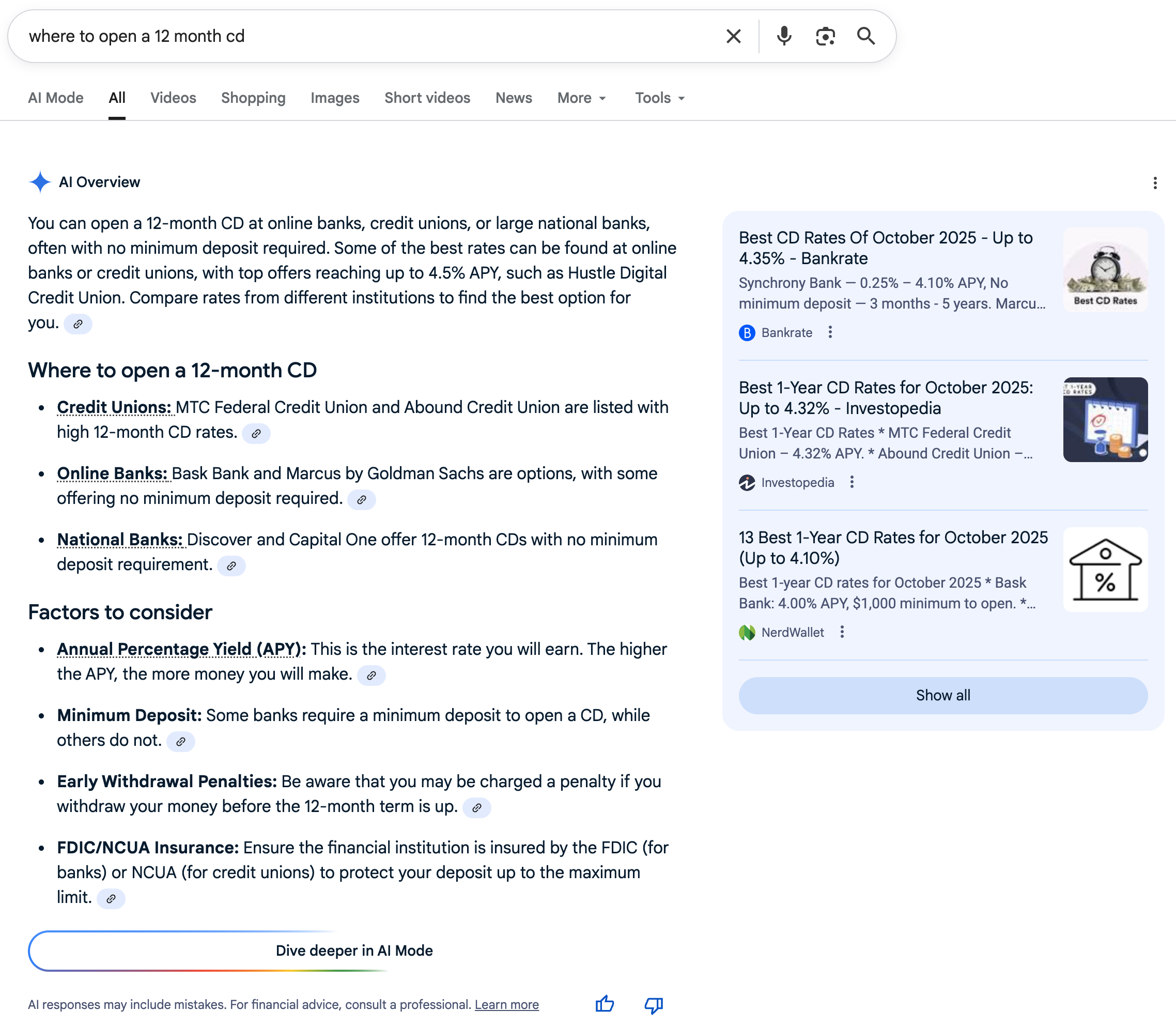This screenshot has width=1176, height=1026.
Task: Expand the Tools dropdown
Action: [659, 98]
